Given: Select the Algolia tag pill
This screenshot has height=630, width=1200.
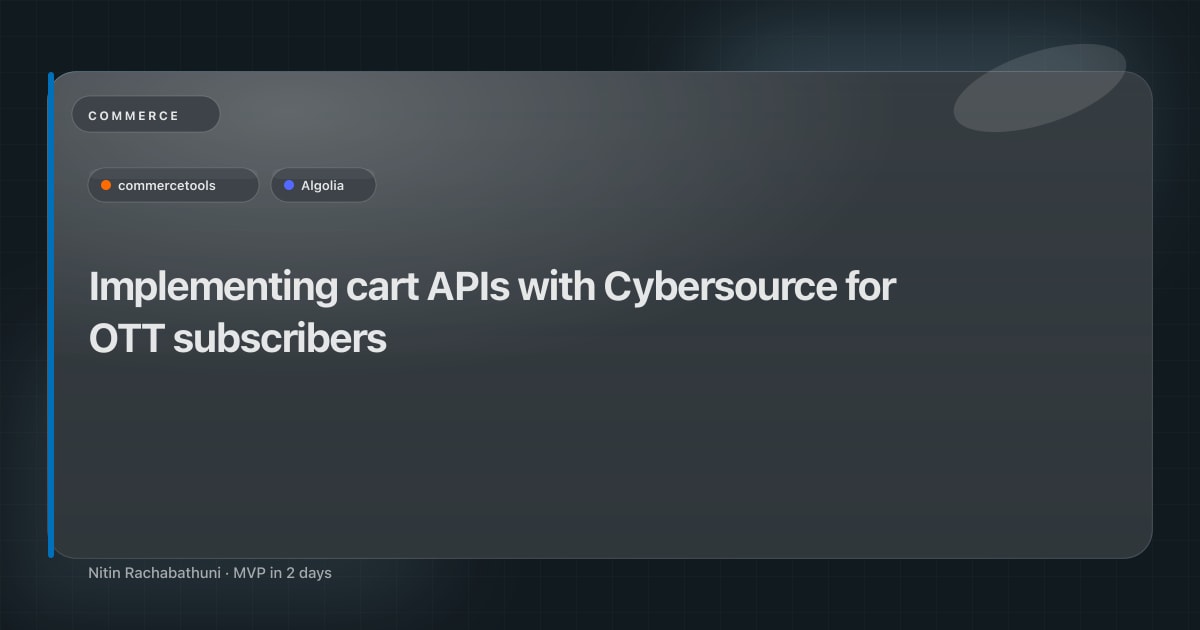Looking at the screenshot, I should pos(323,185).
